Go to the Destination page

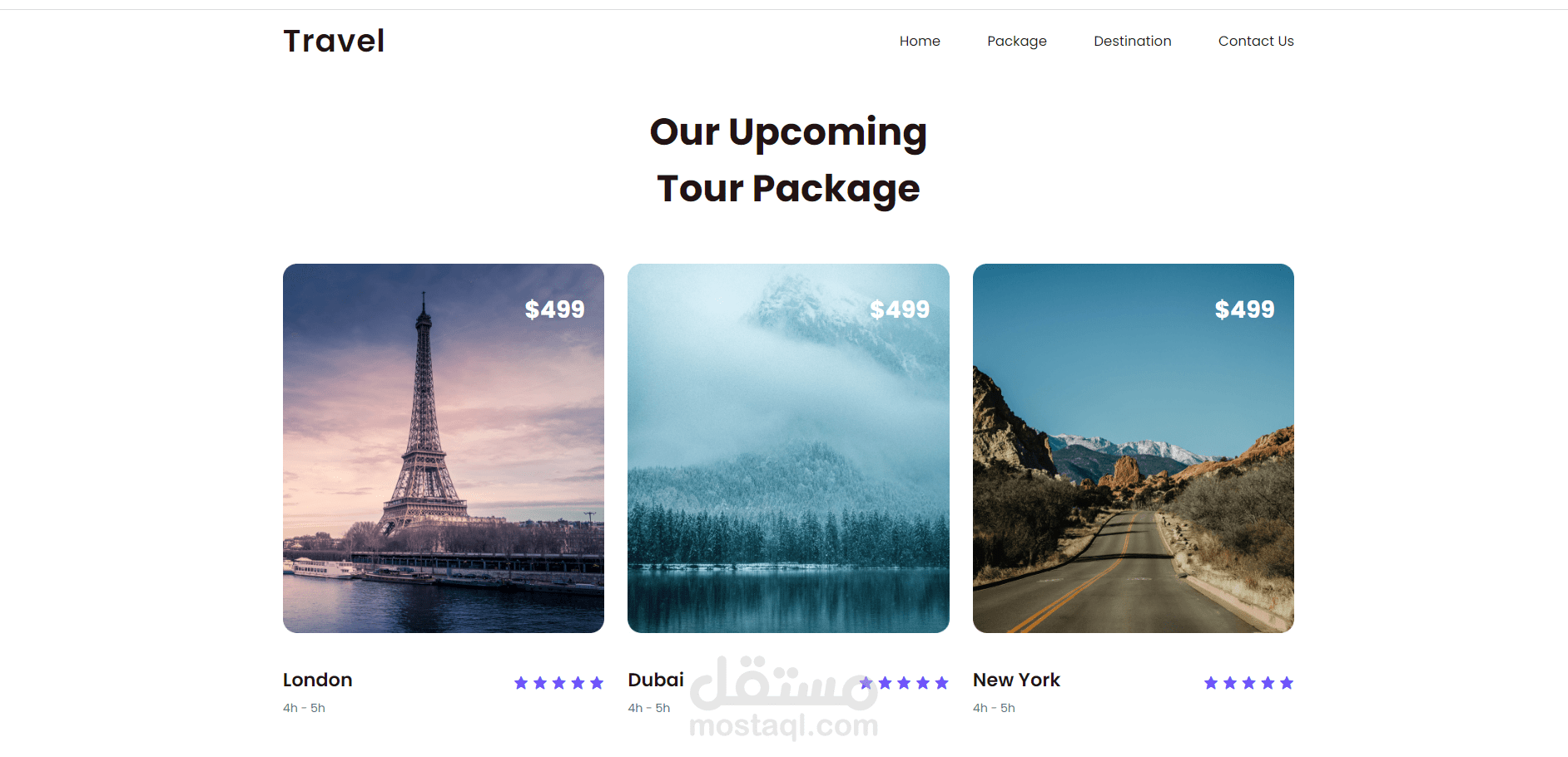pyautogui.click(x=1133, y=41)
